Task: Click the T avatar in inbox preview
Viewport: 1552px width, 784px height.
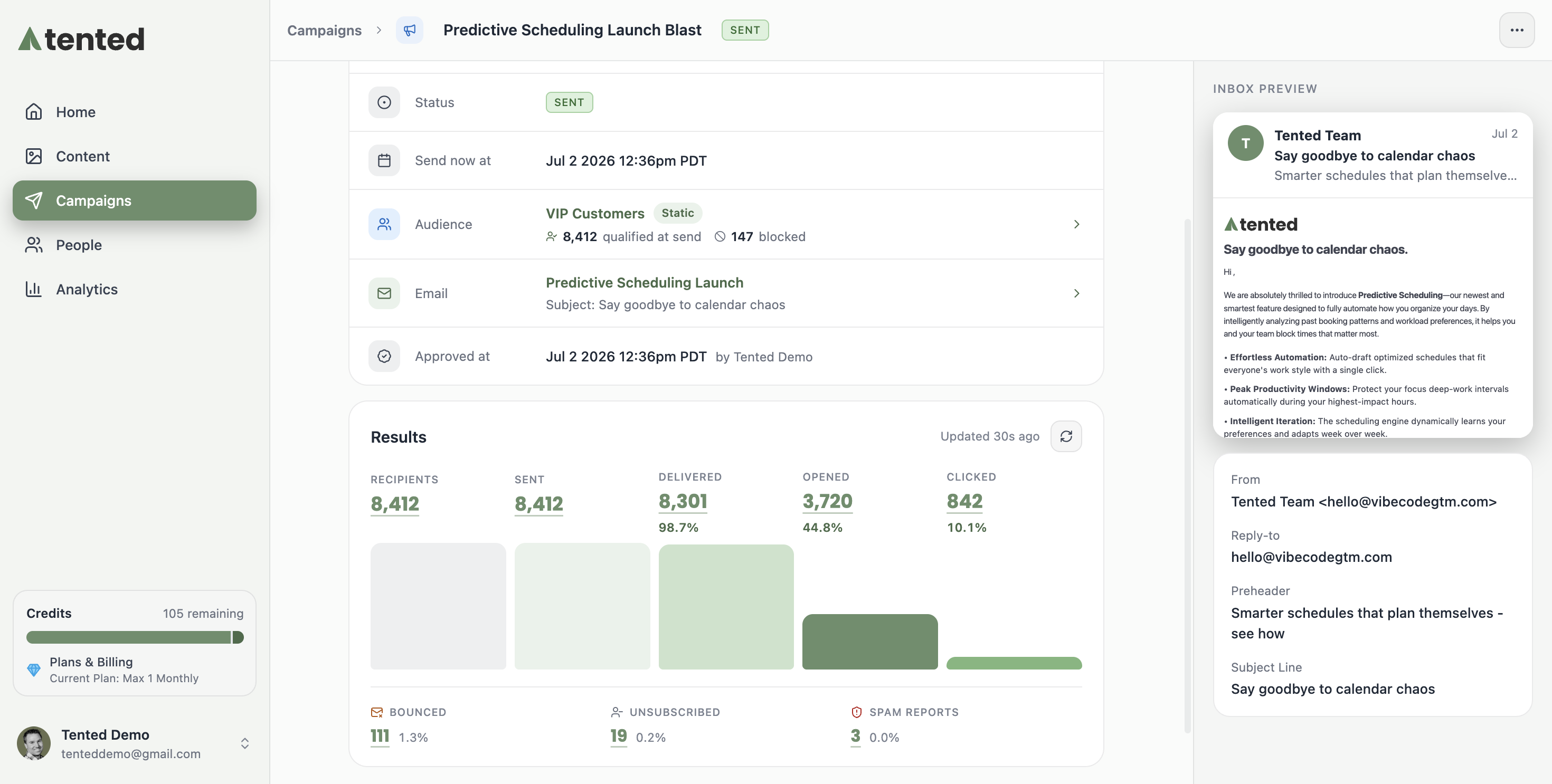Action: pos(1245,144)
